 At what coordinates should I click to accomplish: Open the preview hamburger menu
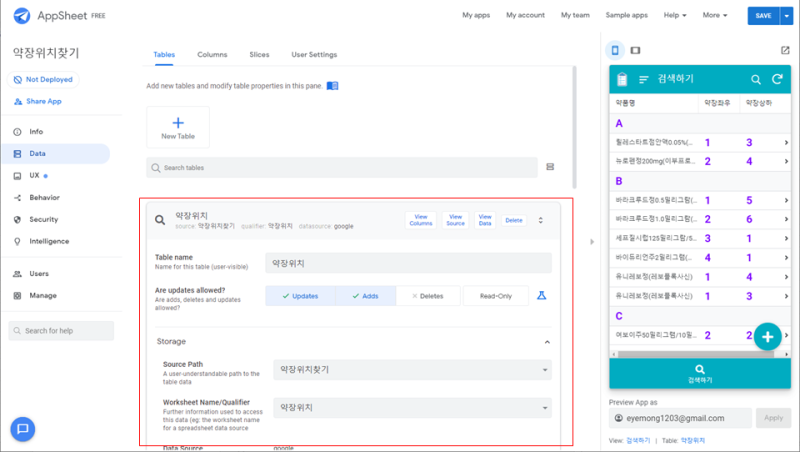click(x=643, y=79)
